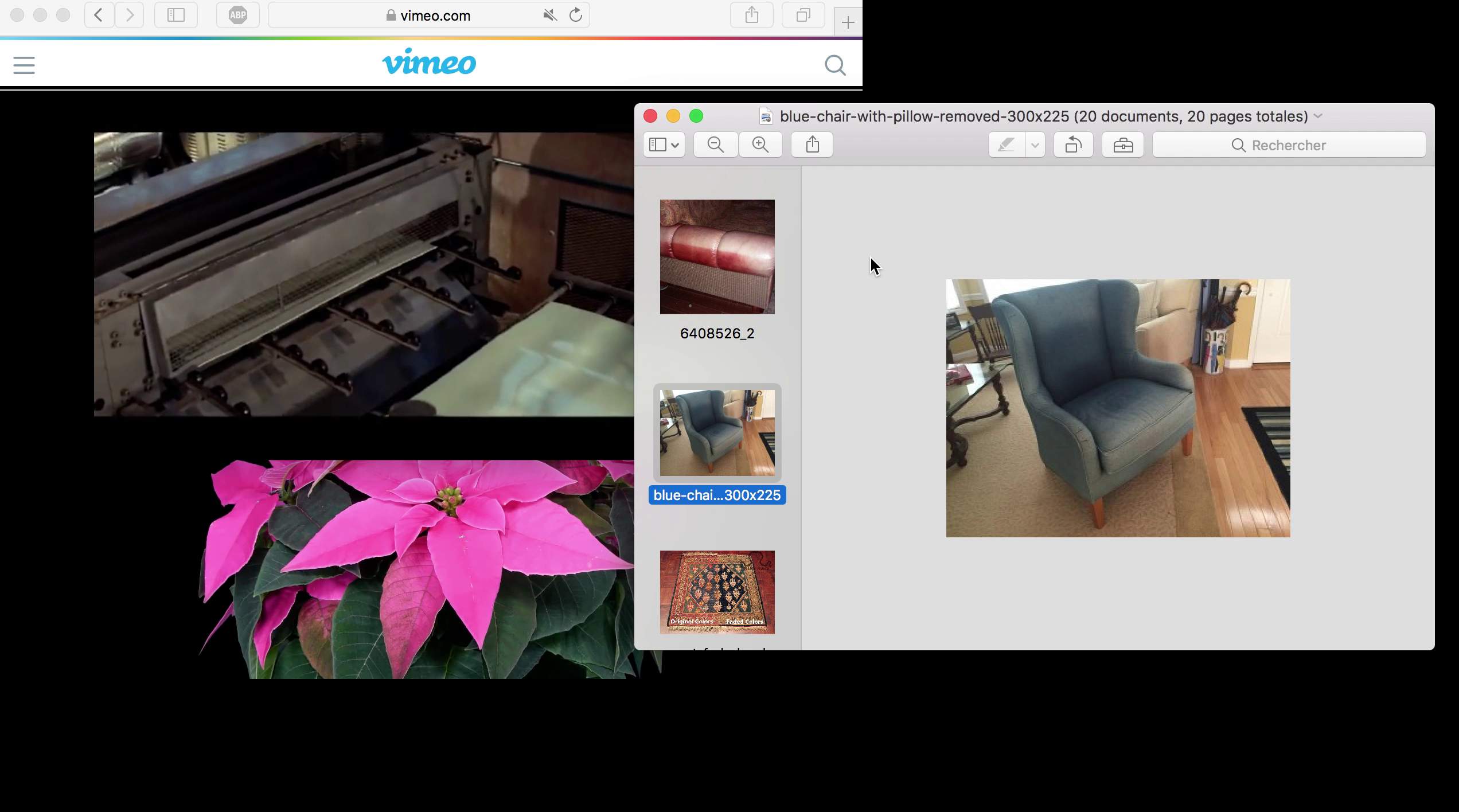Play the printing press video
Viewport: 1459px width, 812px height.
[x=364, y=274]
